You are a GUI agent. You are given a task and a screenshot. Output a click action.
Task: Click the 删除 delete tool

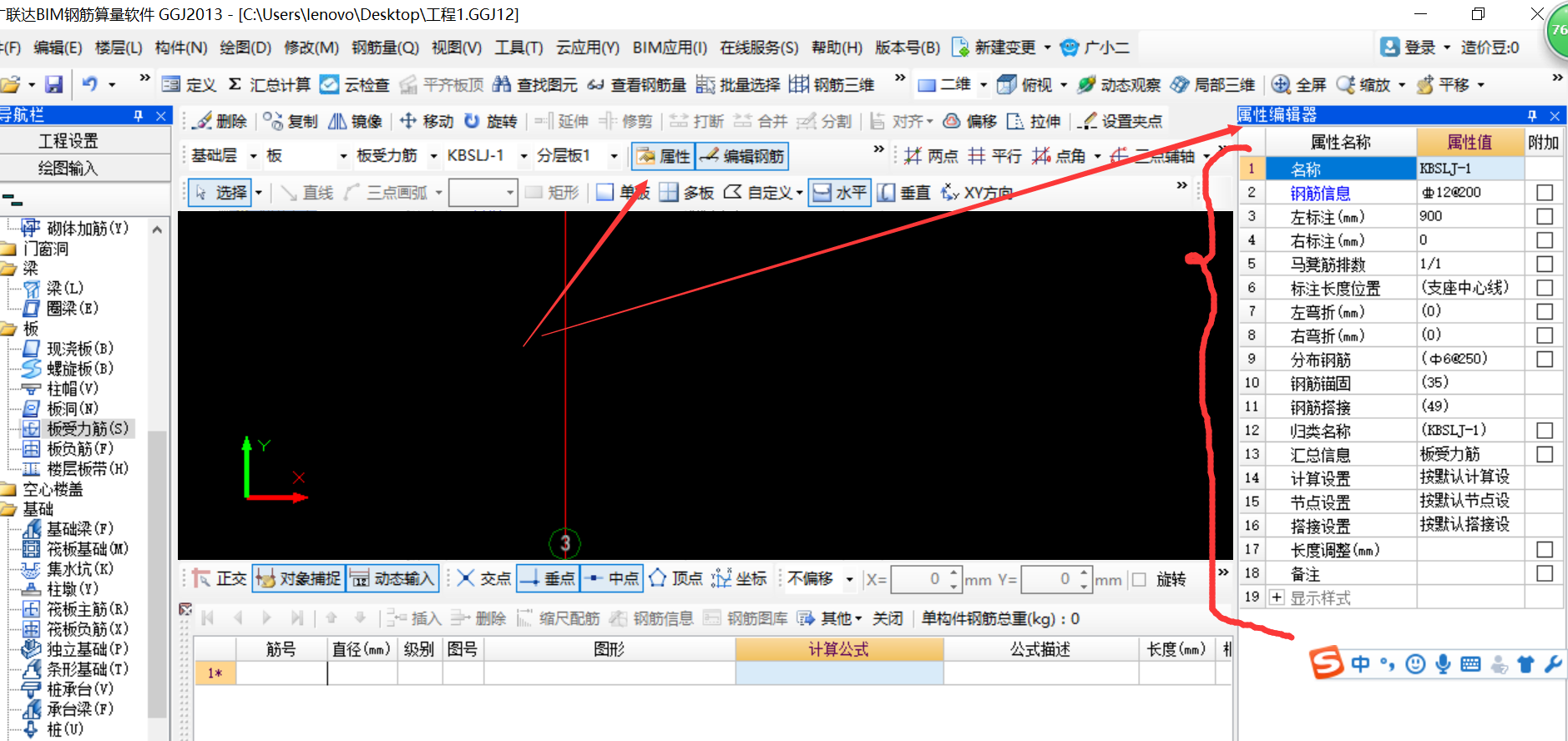point(220,121)
